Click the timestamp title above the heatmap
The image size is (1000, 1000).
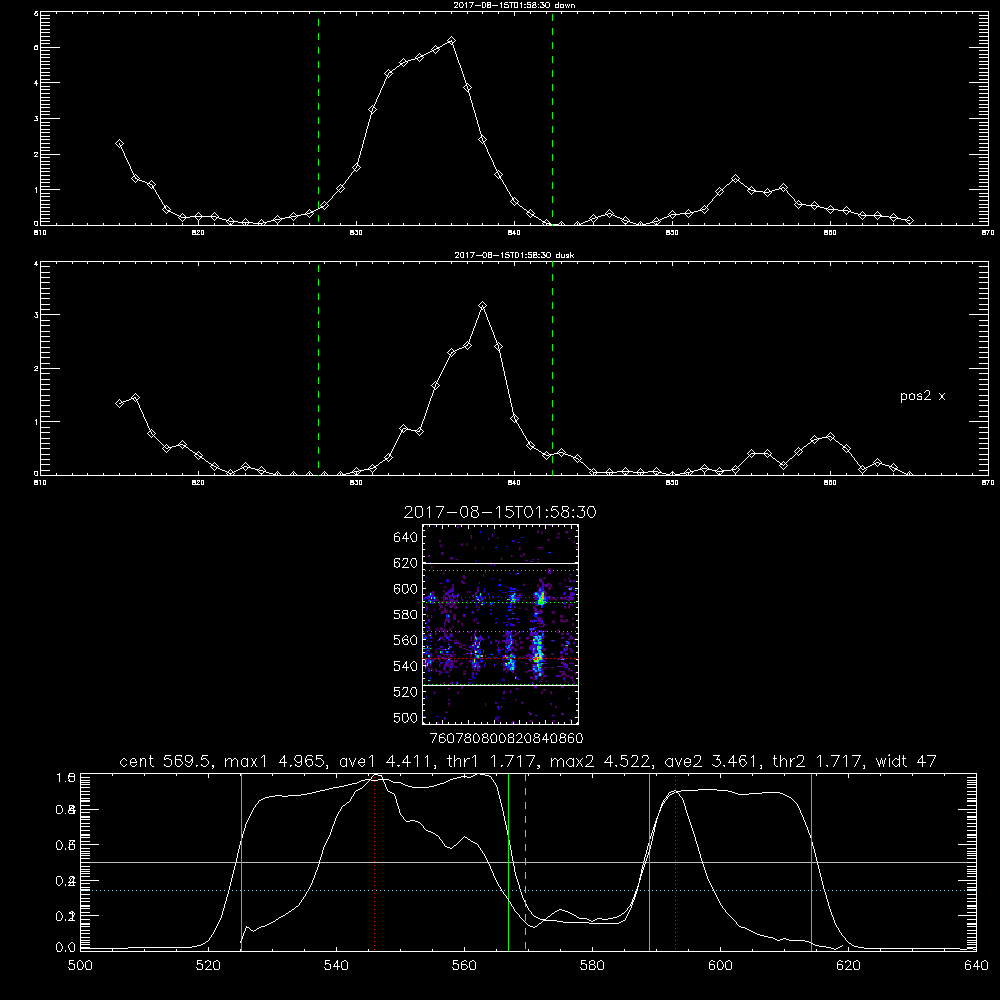(x=500, y=512)
